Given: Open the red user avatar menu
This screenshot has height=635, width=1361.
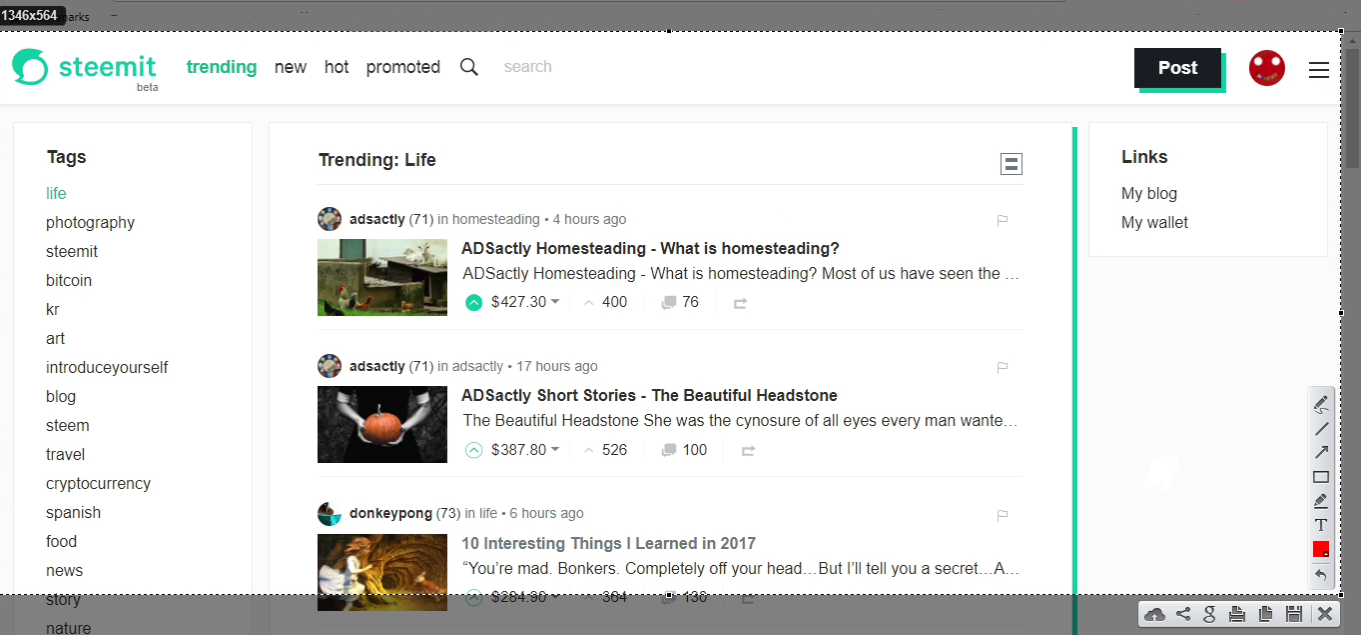Looking at the screenshot, I should coord(1267,68).
